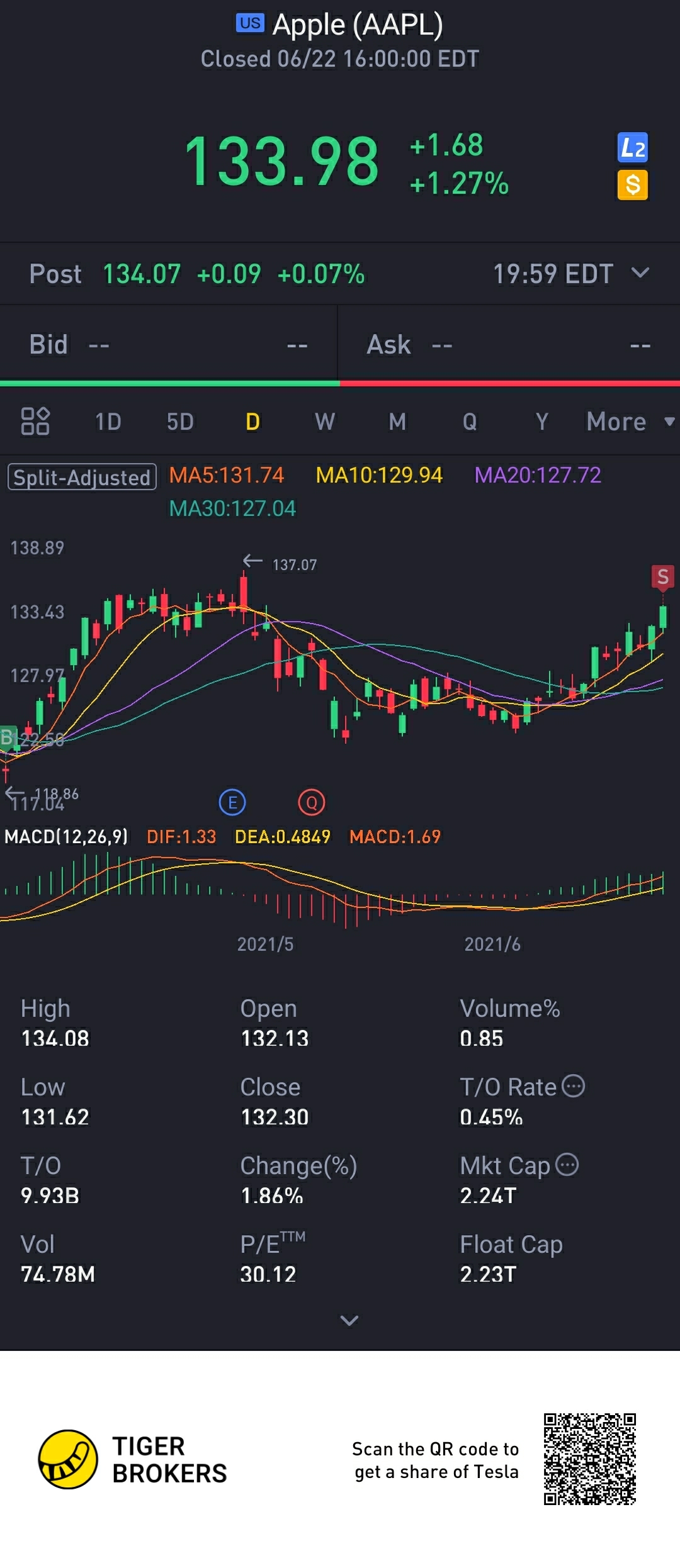This screenshot has height=1568, width=680.
Task: Tap the MA20:127.72 indicator label
Action: [x=538, y=475]
